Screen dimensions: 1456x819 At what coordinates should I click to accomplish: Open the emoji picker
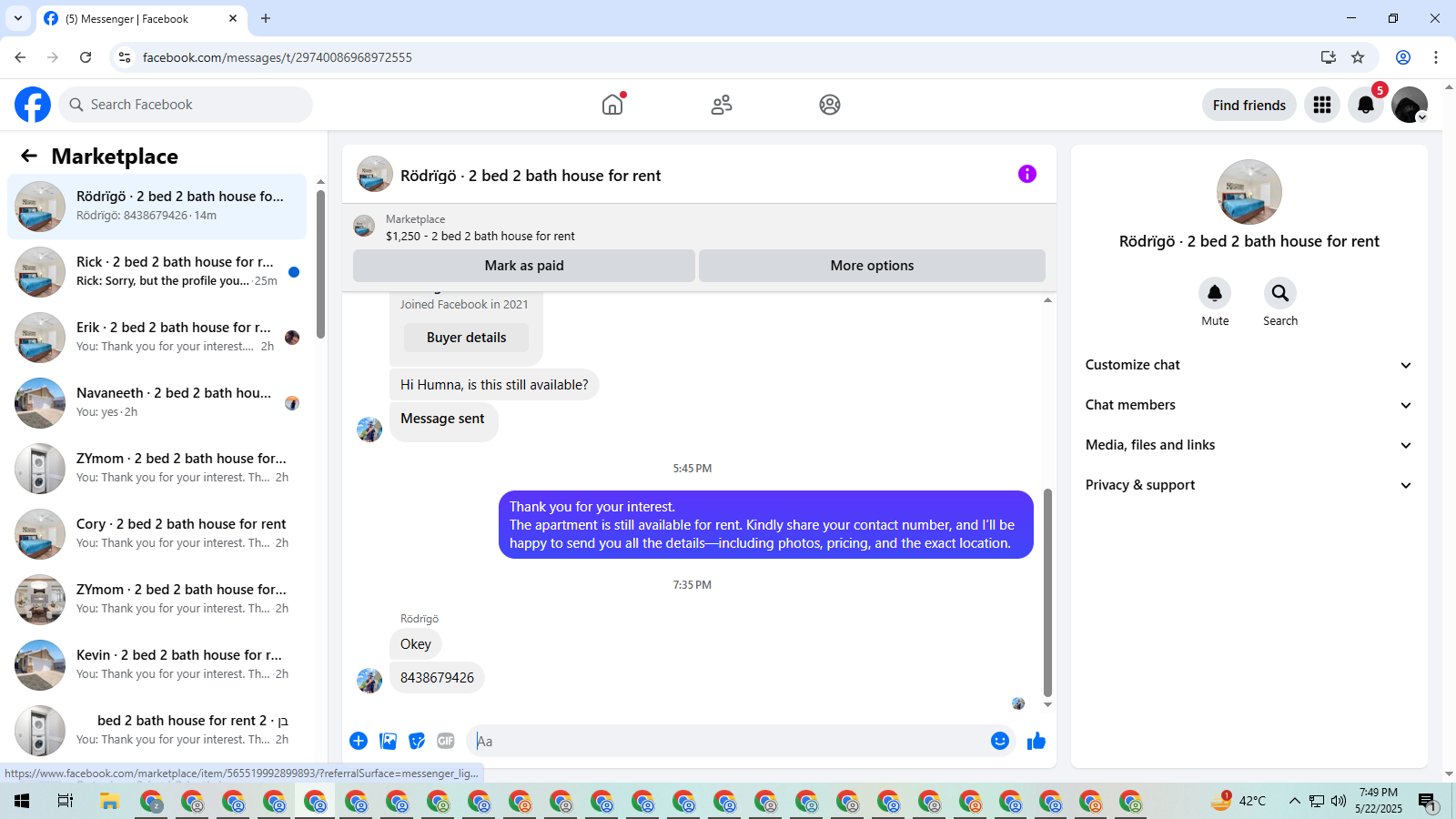pos(1000,741)
